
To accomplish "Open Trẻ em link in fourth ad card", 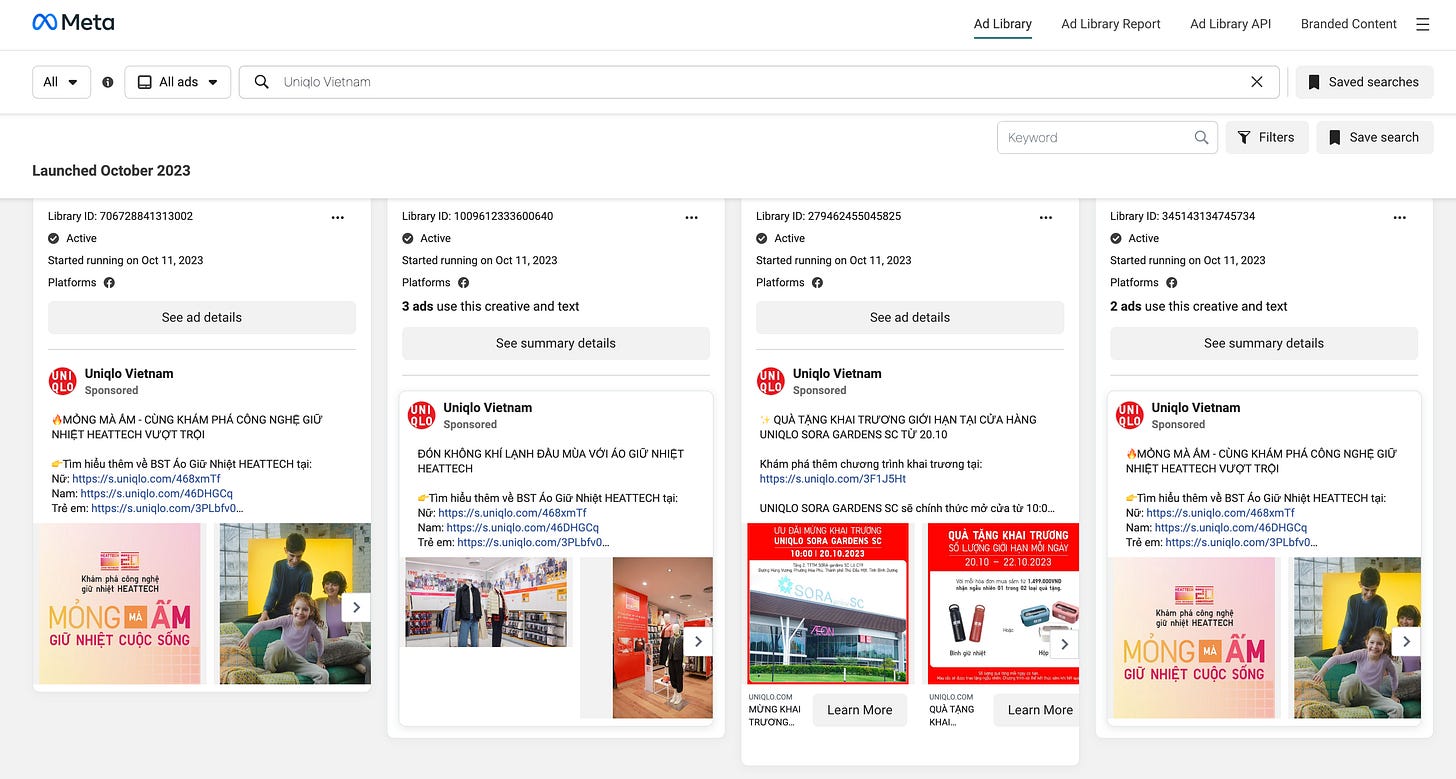I will click(x=1241, y=542).
